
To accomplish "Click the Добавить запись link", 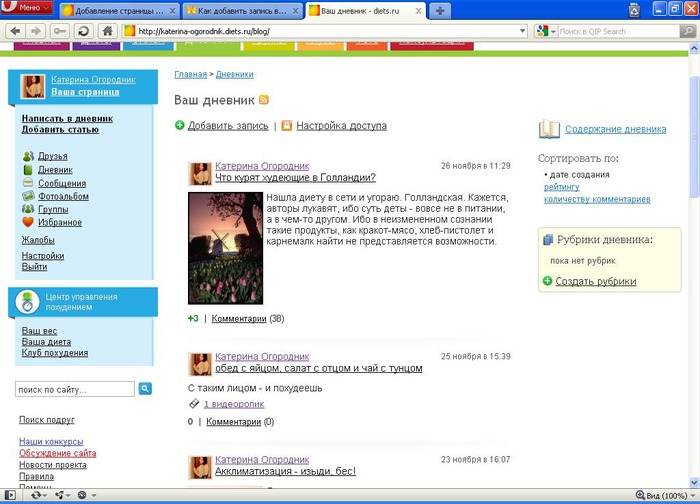I will (x=228, y=126).
